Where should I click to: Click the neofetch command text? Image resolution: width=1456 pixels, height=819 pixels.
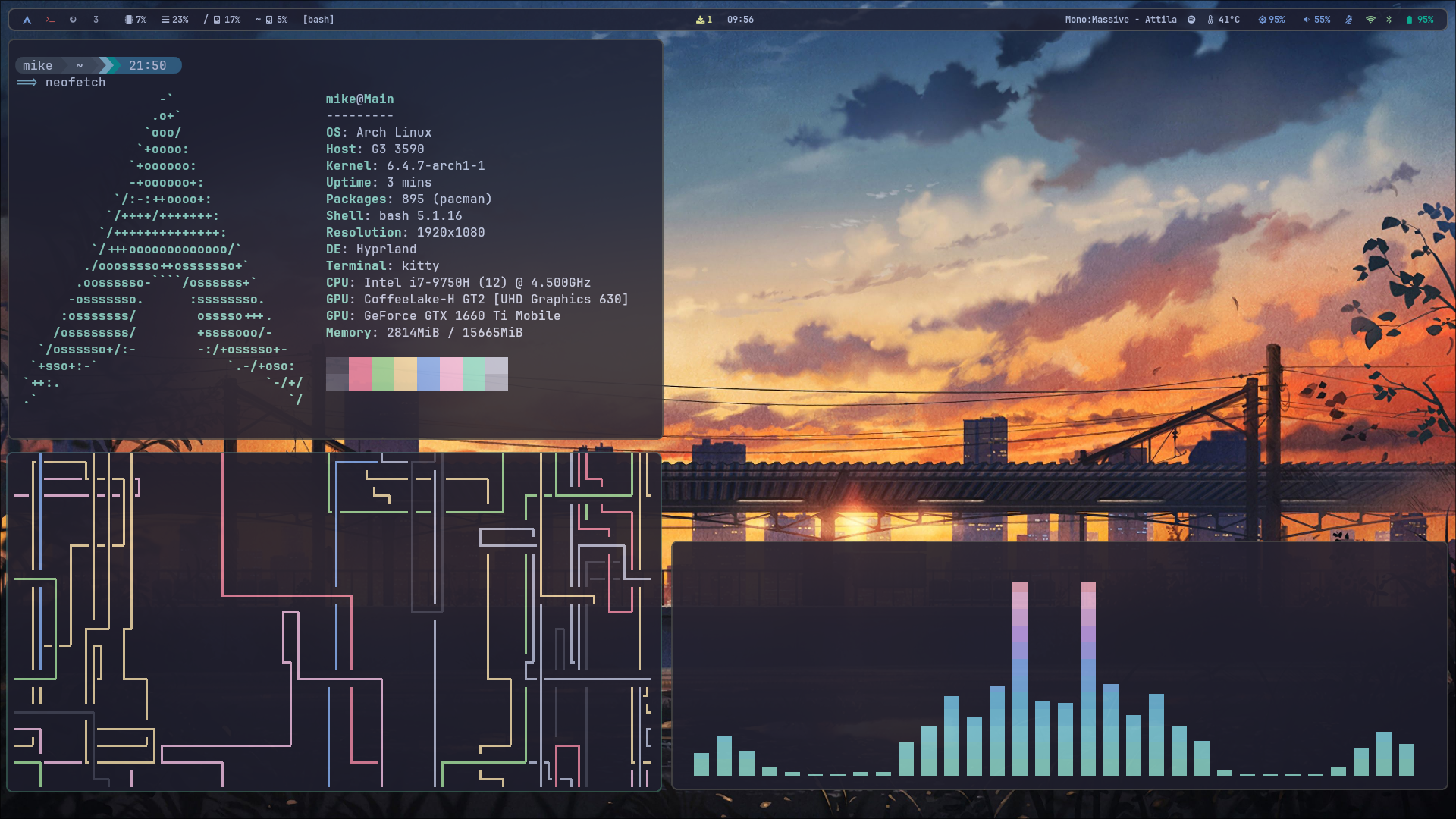(75, 83)
